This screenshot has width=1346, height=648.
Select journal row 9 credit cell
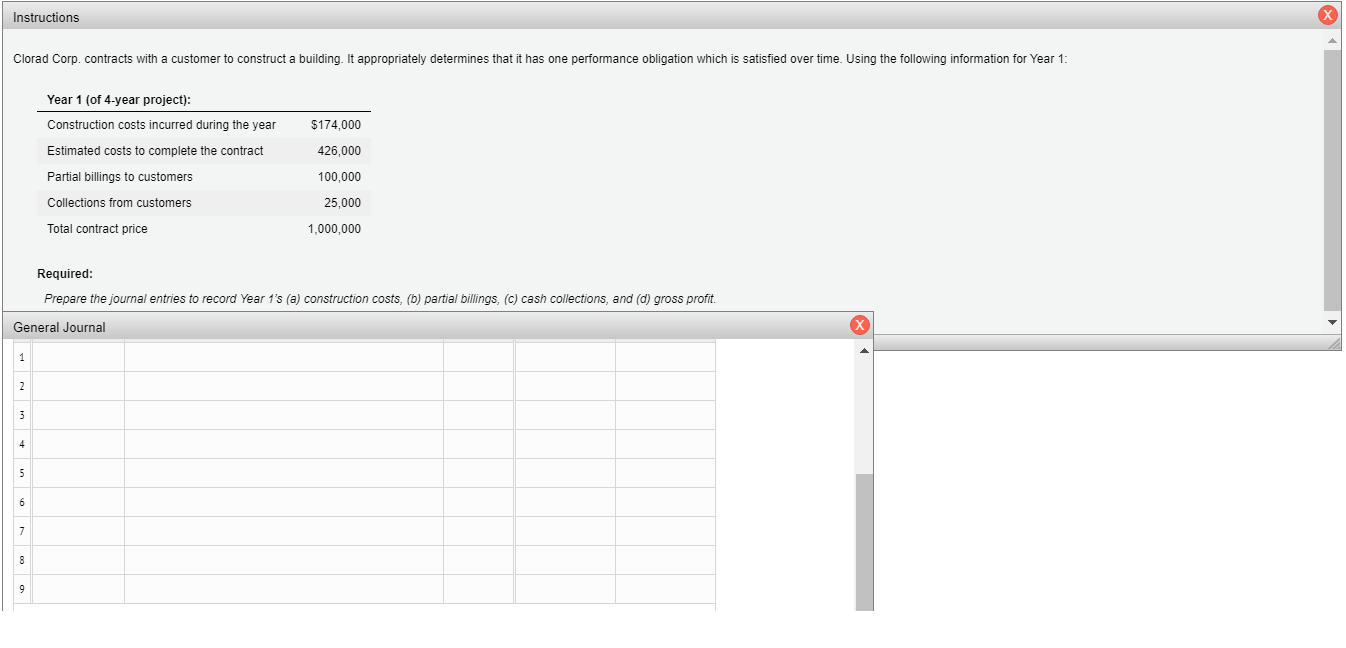(x=666, y=589)
